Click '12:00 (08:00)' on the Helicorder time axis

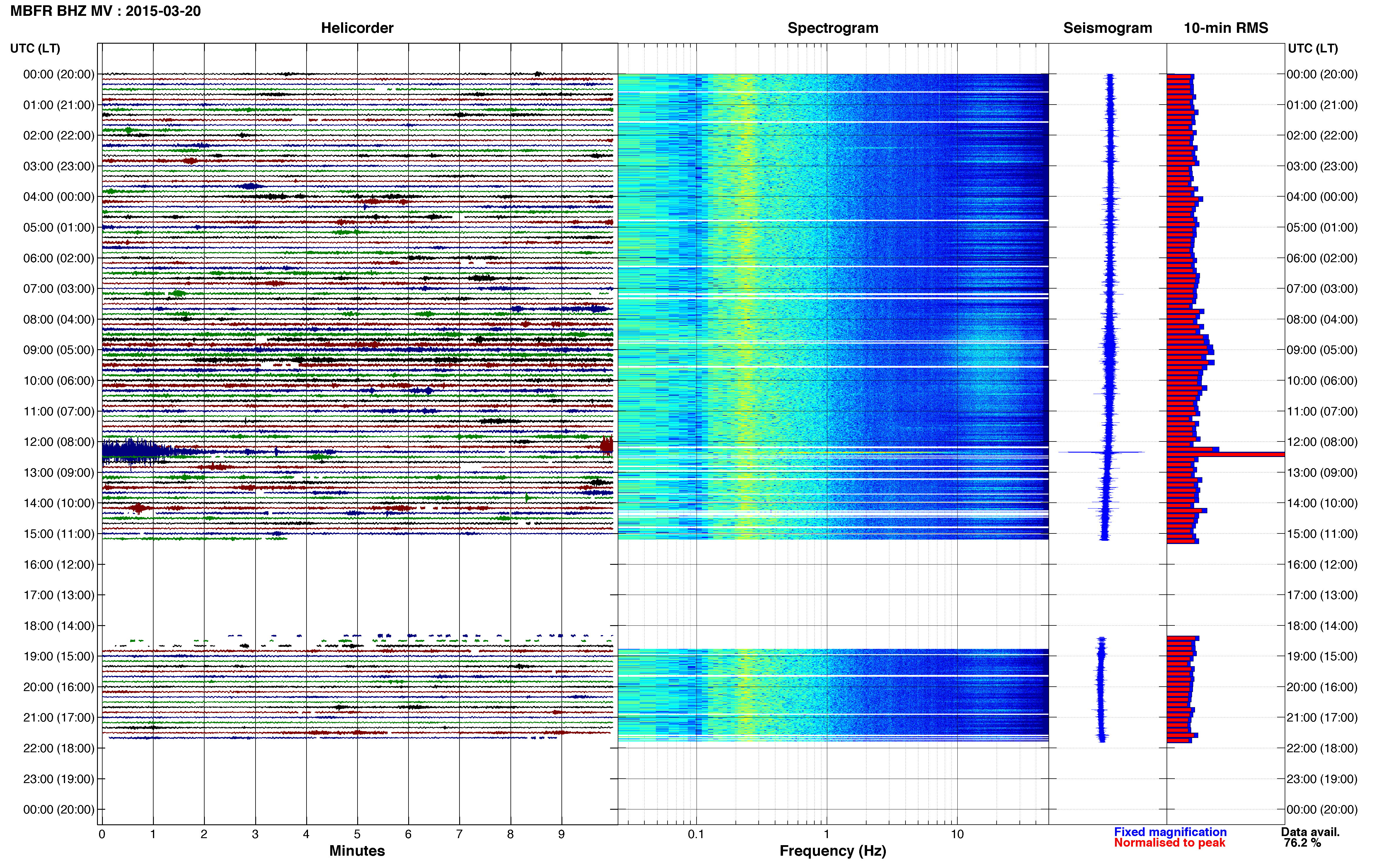[x=59, y=442]
